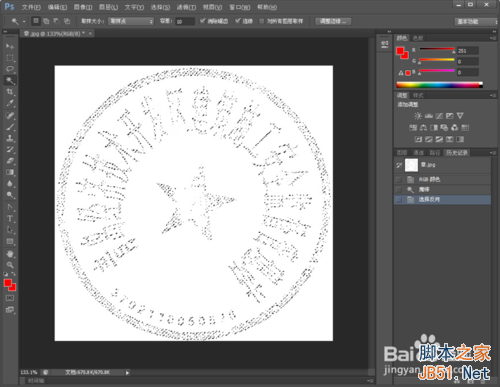Select the Zoom tool in toolbox
The image size is (500, 387).
[10, 265]
